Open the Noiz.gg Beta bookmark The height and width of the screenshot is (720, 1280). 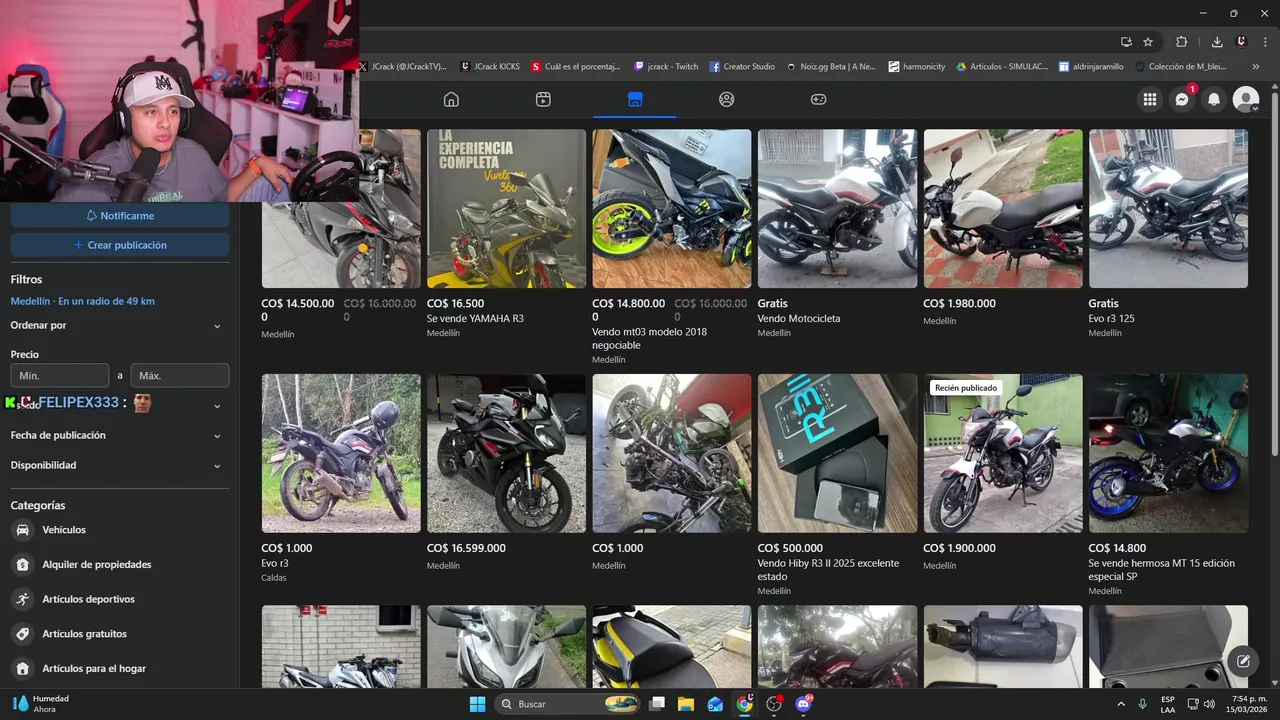pyautogui.click(x=831, y=67)
